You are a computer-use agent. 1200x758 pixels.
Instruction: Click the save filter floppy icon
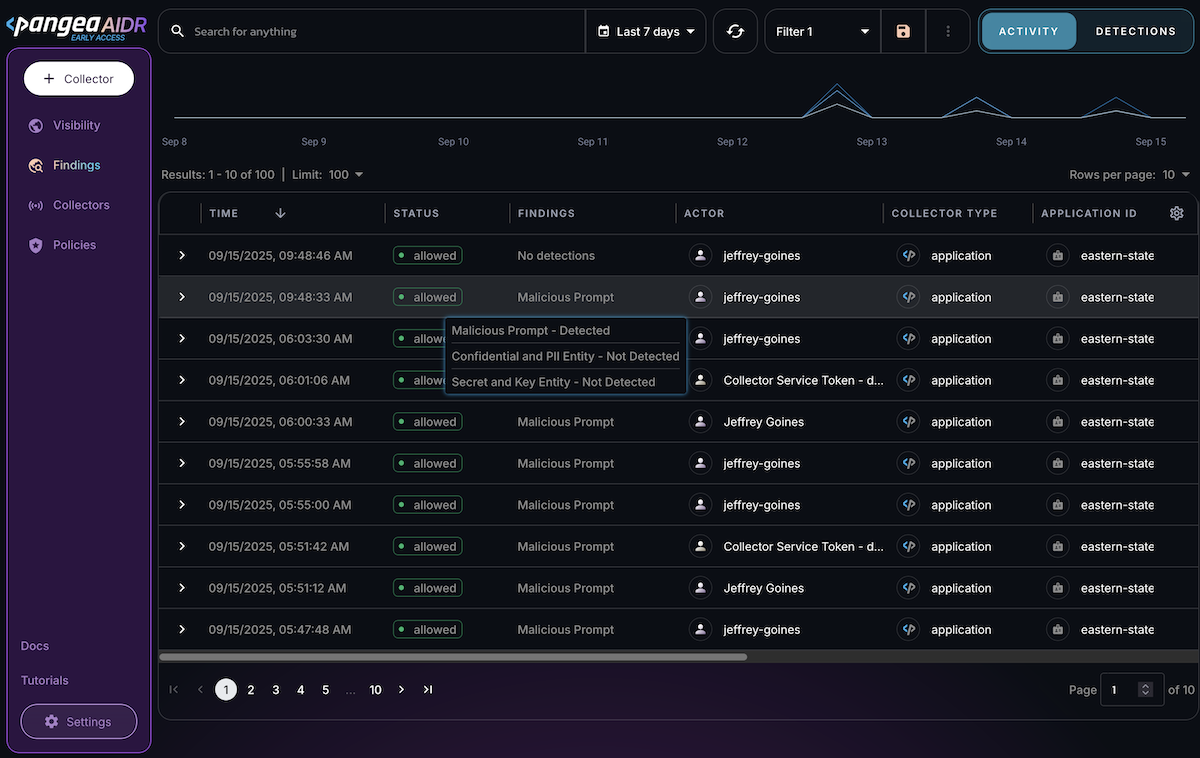click(903, 32)
